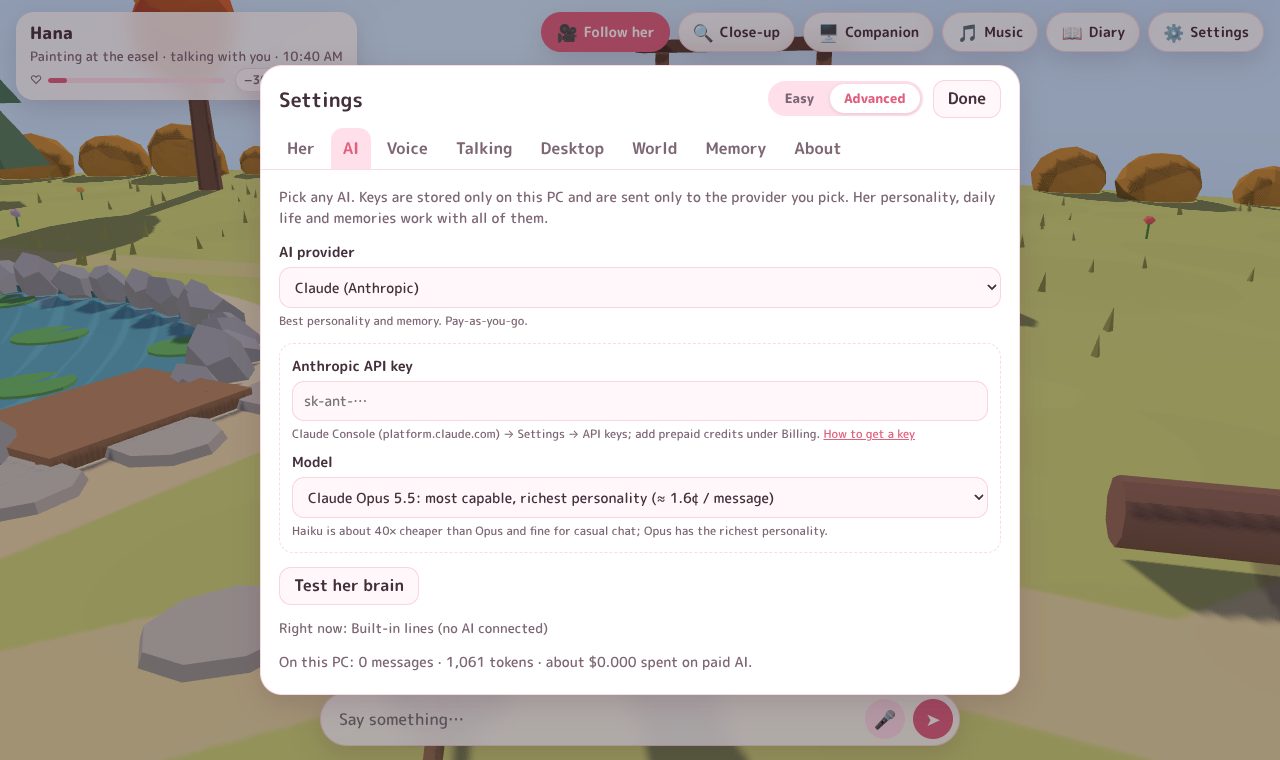Click the Hana name heading

pos(51,33)
